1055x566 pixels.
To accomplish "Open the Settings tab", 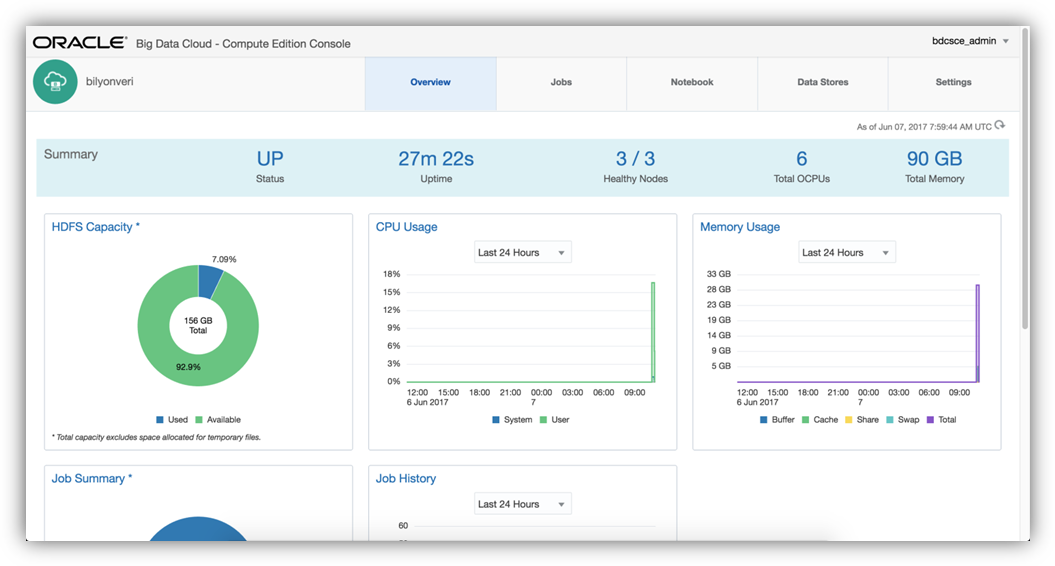I will click(x=953, y=83).
